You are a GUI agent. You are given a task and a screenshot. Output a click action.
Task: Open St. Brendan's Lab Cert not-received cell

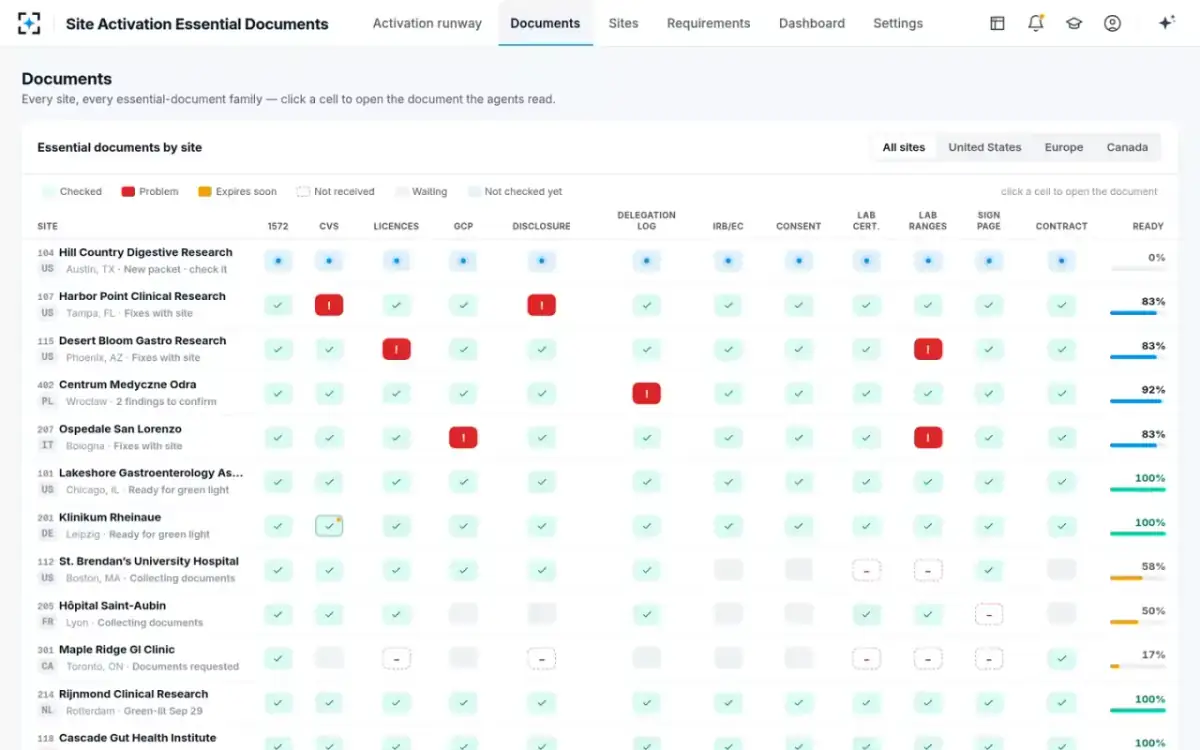pos(866,570)
